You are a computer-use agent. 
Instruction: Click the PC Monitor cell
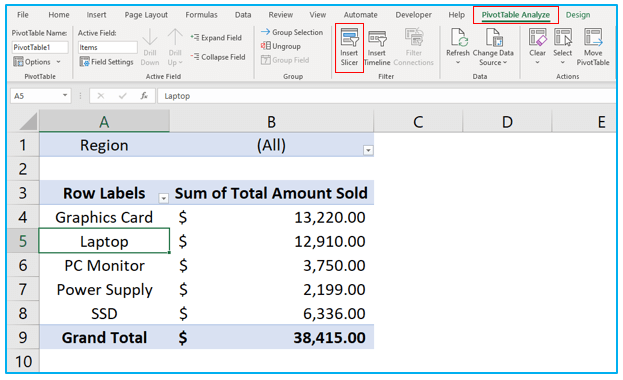104,265
